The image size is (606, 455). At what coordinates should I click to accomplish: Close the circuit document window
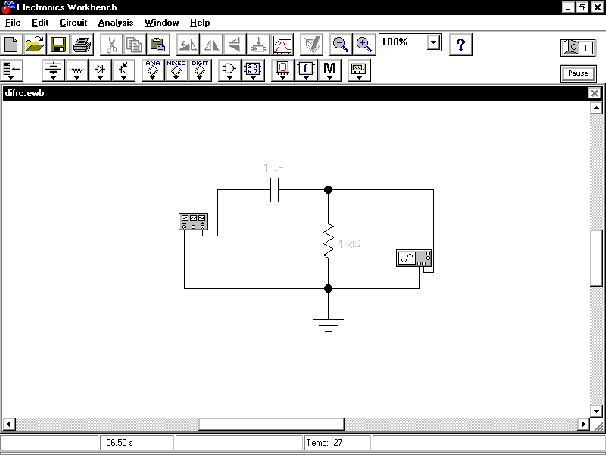coord(594,93)
